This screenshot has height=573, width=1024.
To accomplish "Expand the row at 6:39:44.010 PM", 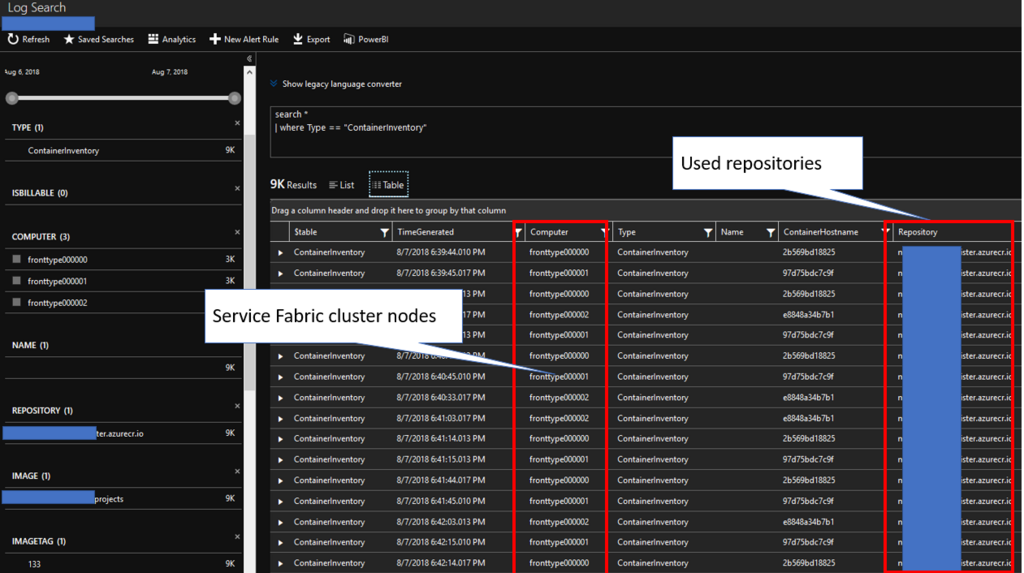I will [x=280, y=253].
